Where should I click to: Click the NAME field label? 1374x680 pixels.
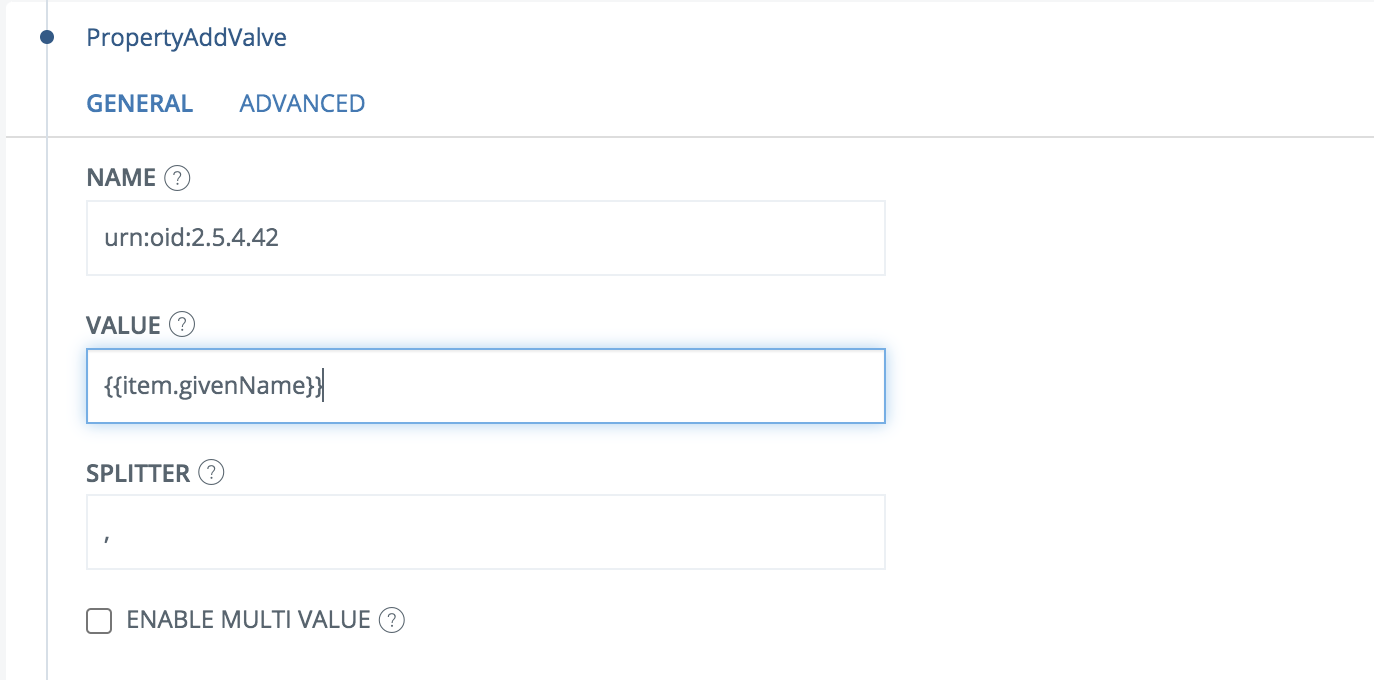[x=121, y=179]
